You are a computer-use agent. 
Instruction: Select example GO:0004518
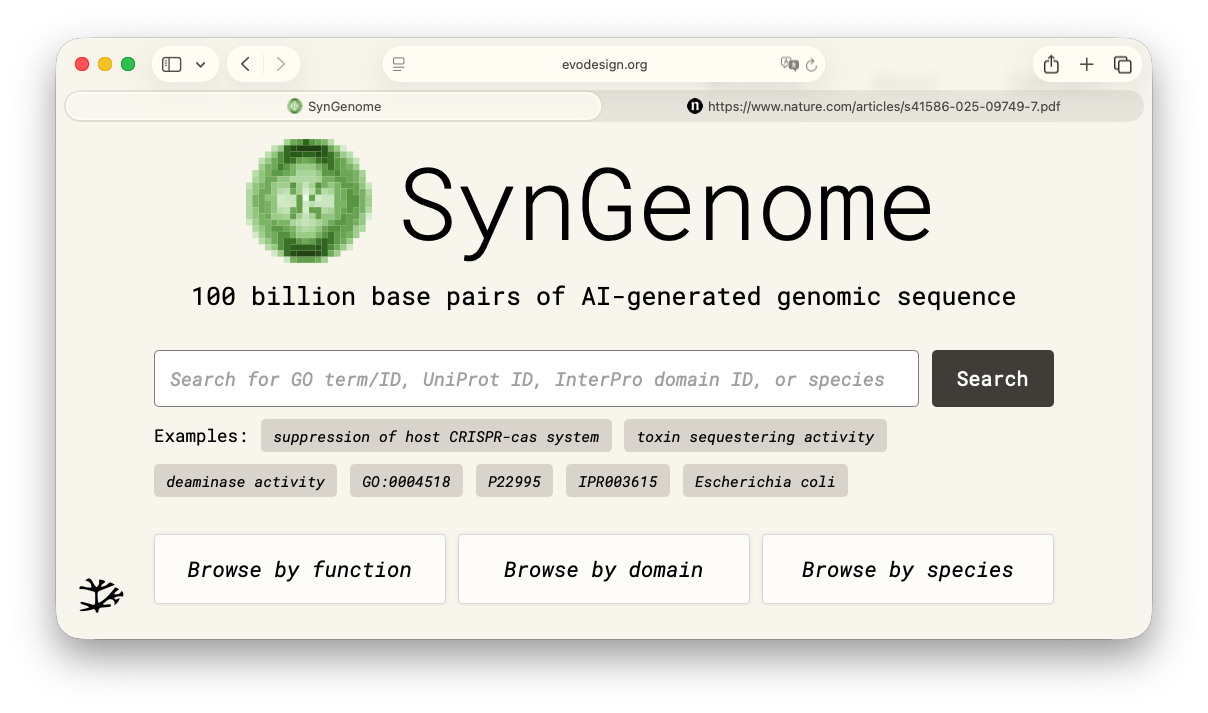point(406,481)
